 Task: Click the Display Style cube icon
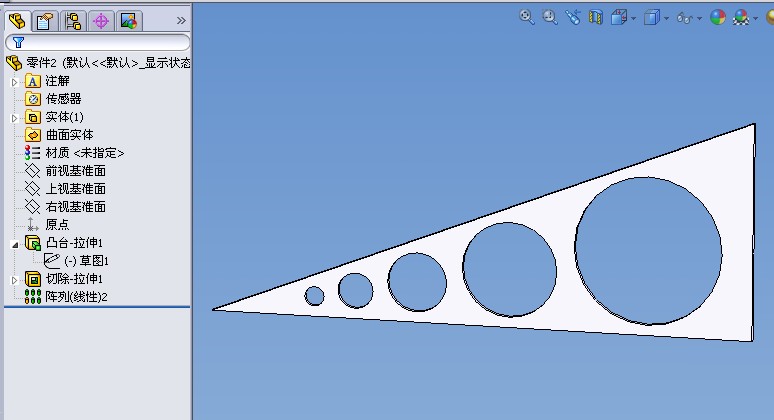652,18
